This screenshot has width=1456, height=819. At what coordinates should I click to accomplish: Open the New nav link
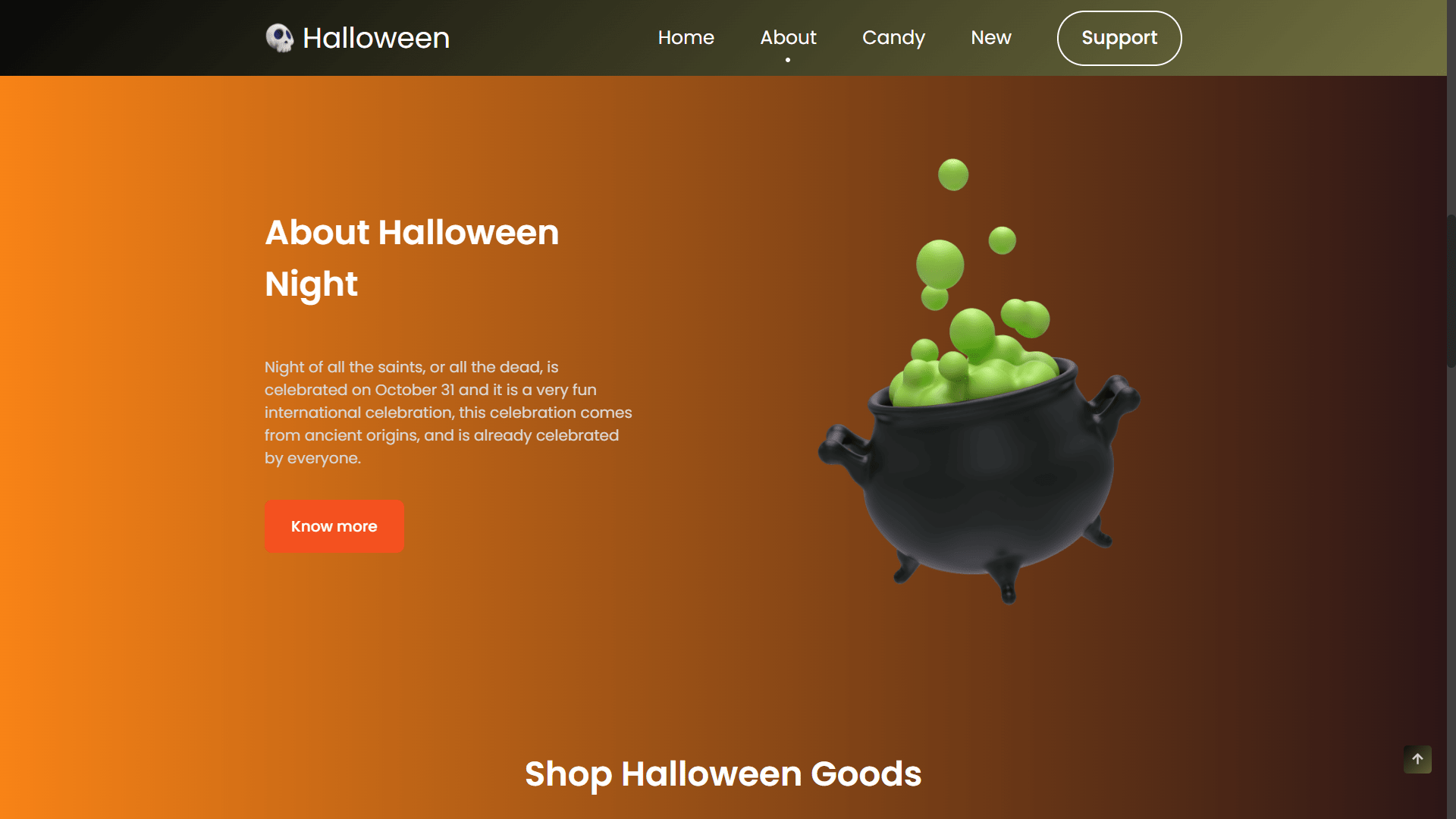click(990, 38)
